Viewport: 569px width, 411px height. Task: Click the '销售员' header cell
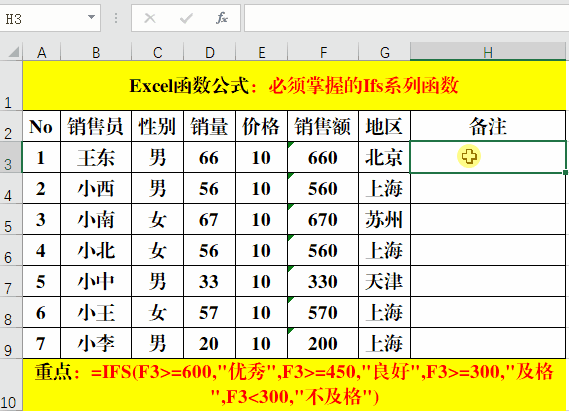tap(96, 126)
